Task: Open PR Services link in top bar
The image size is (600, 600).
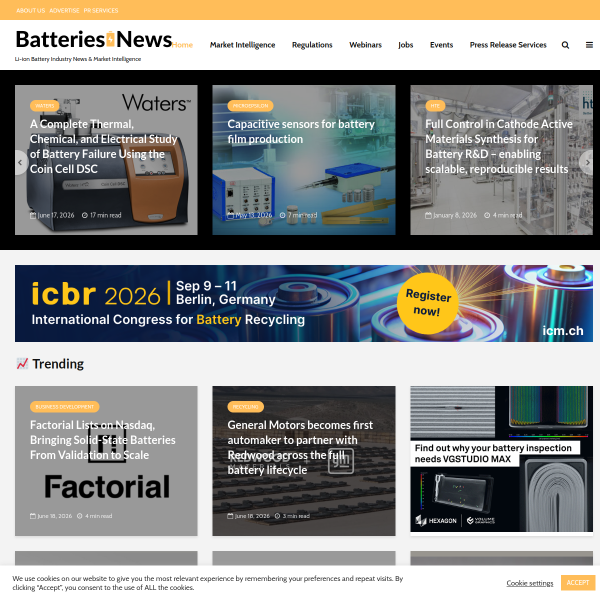Action: coord(101,10)
